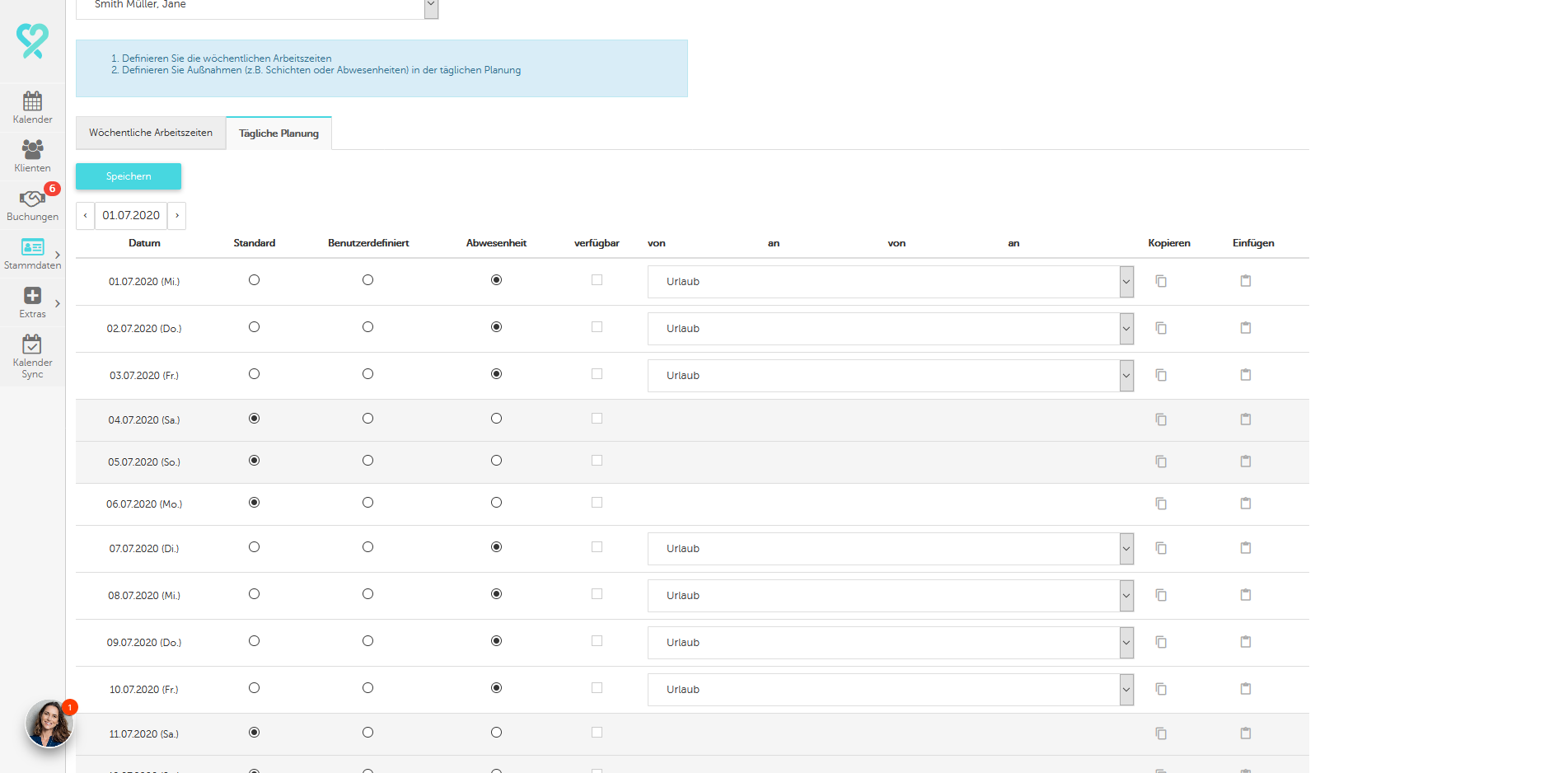Click the date field 01.07.2020
1568x773 pixels.
tap(131, 216)
